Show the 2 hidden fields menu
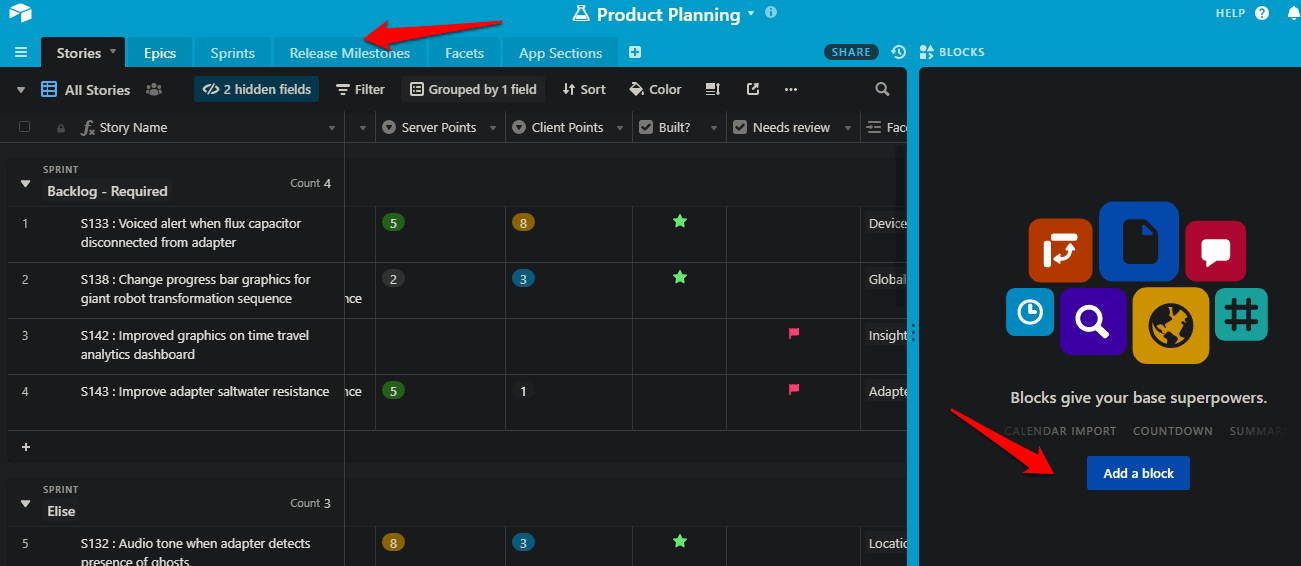1301x566 pixels. tap(256, 89)
